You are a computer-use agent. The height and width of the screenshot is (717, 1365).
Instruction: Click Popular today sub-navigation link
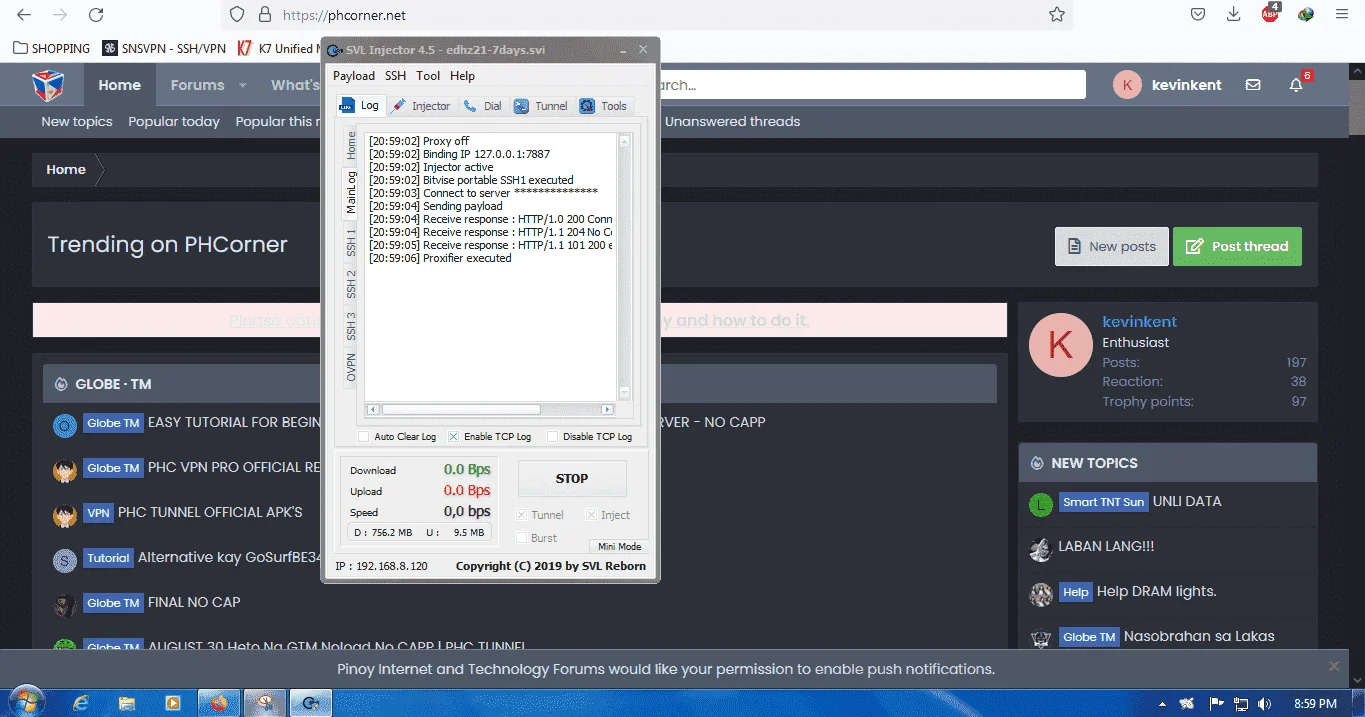pyautogui.click(x=174, y=121)
